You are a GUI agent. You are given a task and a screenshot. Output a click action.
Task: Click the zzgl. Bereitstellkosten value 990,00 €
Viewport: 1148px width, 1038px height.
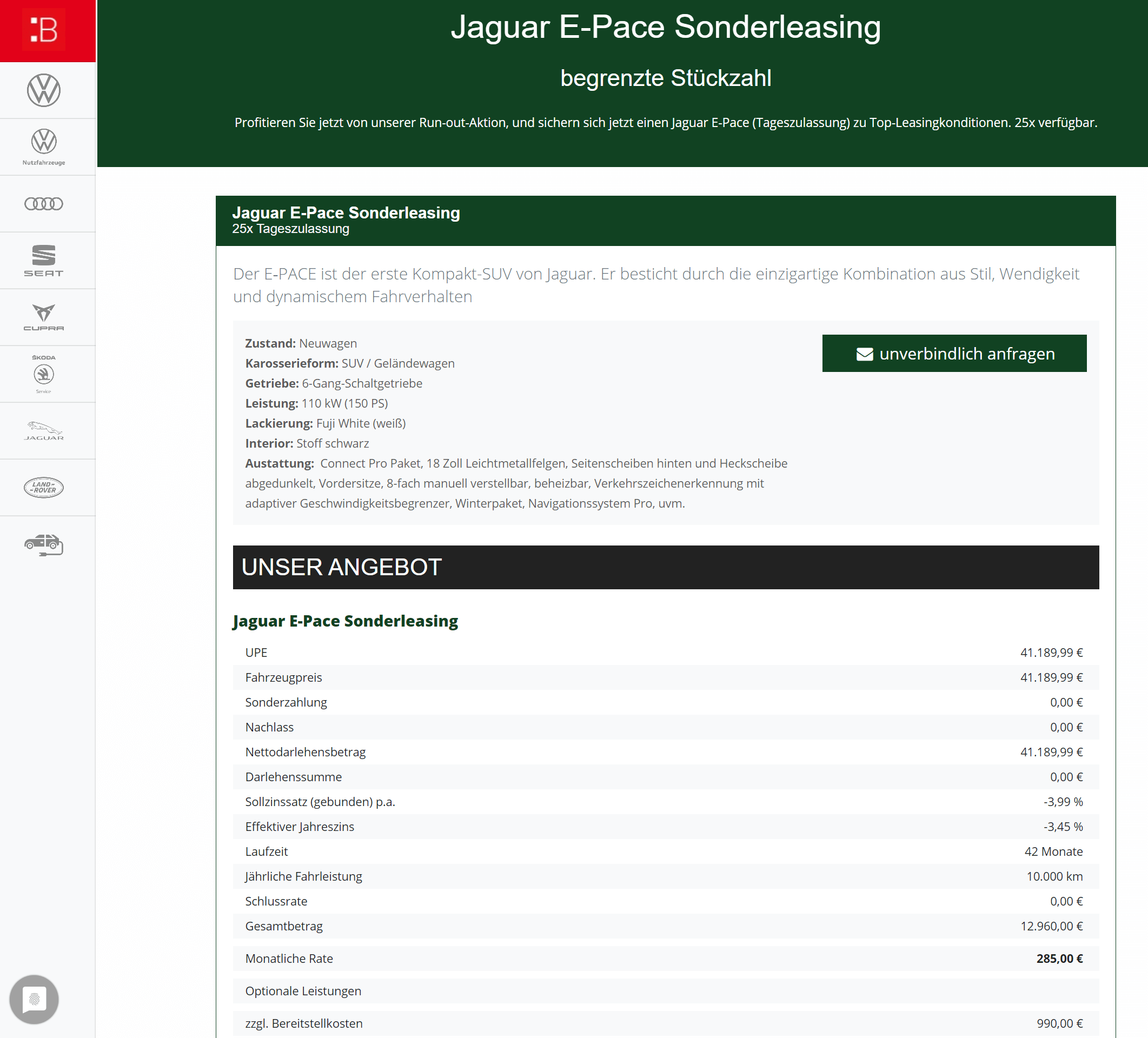[1059, 1024]
